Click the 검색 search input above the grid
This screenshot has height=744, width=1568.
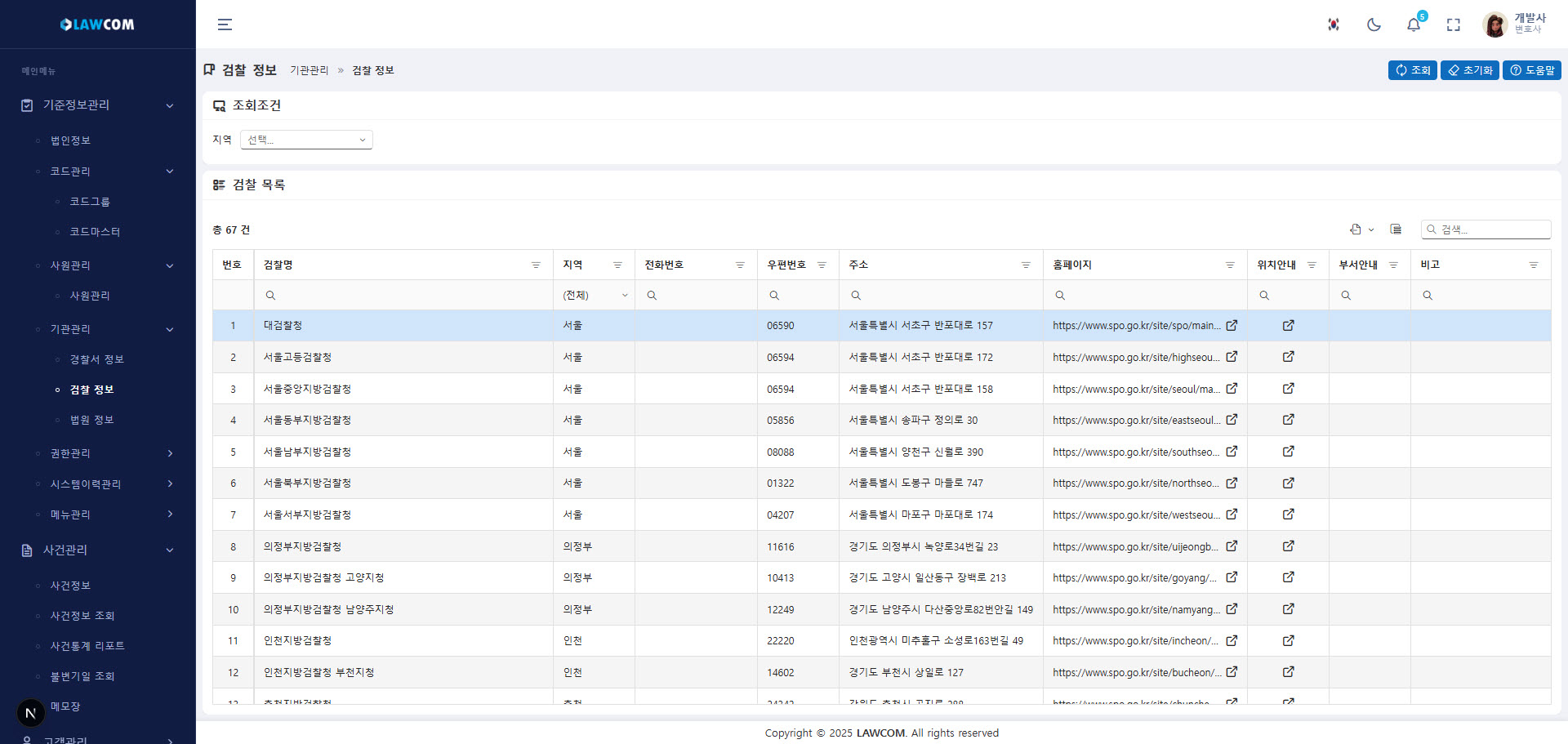[x=1493, y=229]
